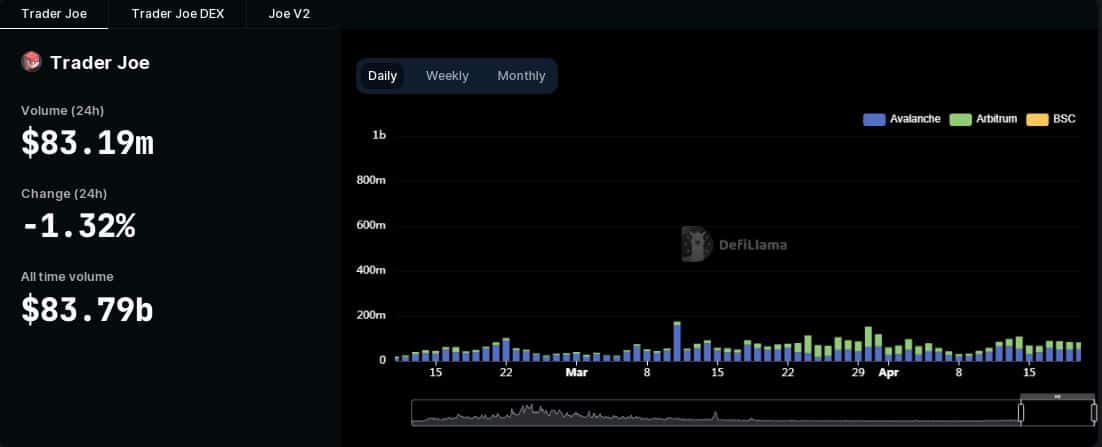Click the Mar axis label
The width and height of the screenshot is (1102, 447).
(576, 372)
